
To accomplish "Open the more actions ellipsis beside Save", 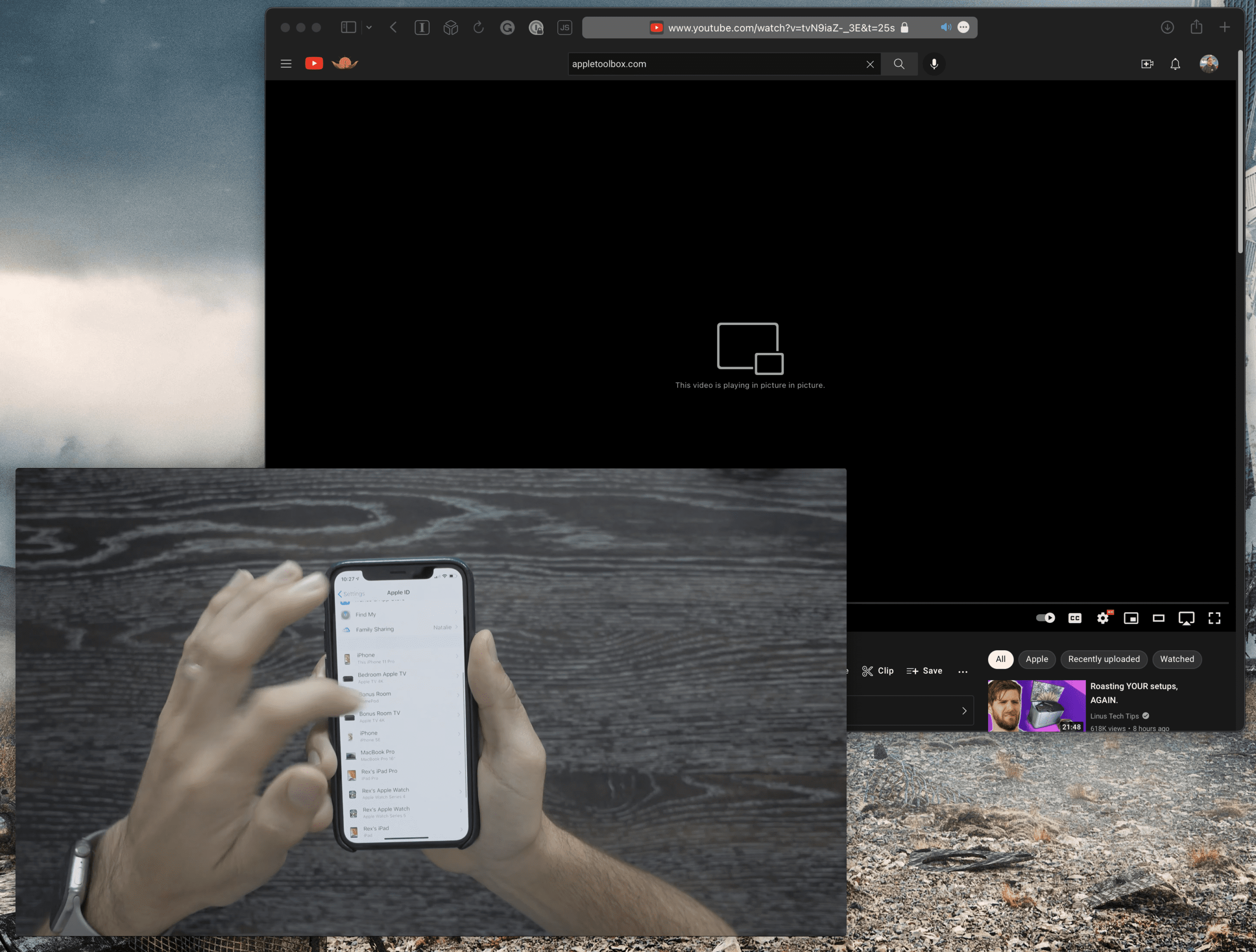I will tap(963, 671).
